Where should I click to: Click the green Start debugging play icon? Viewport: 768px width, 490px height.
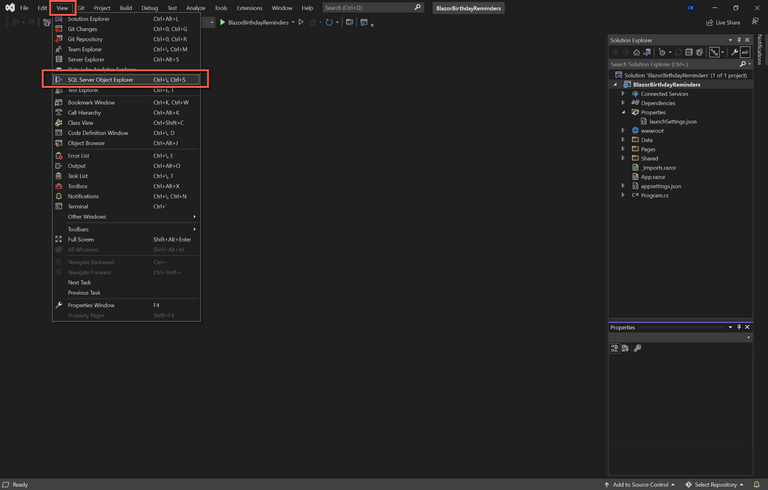[x=223, y=22]
